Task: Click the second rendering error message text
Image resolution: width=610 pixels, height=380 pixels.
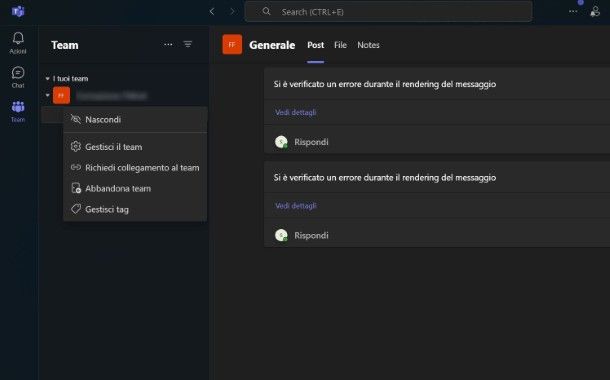Action: (x=385, y=177)
